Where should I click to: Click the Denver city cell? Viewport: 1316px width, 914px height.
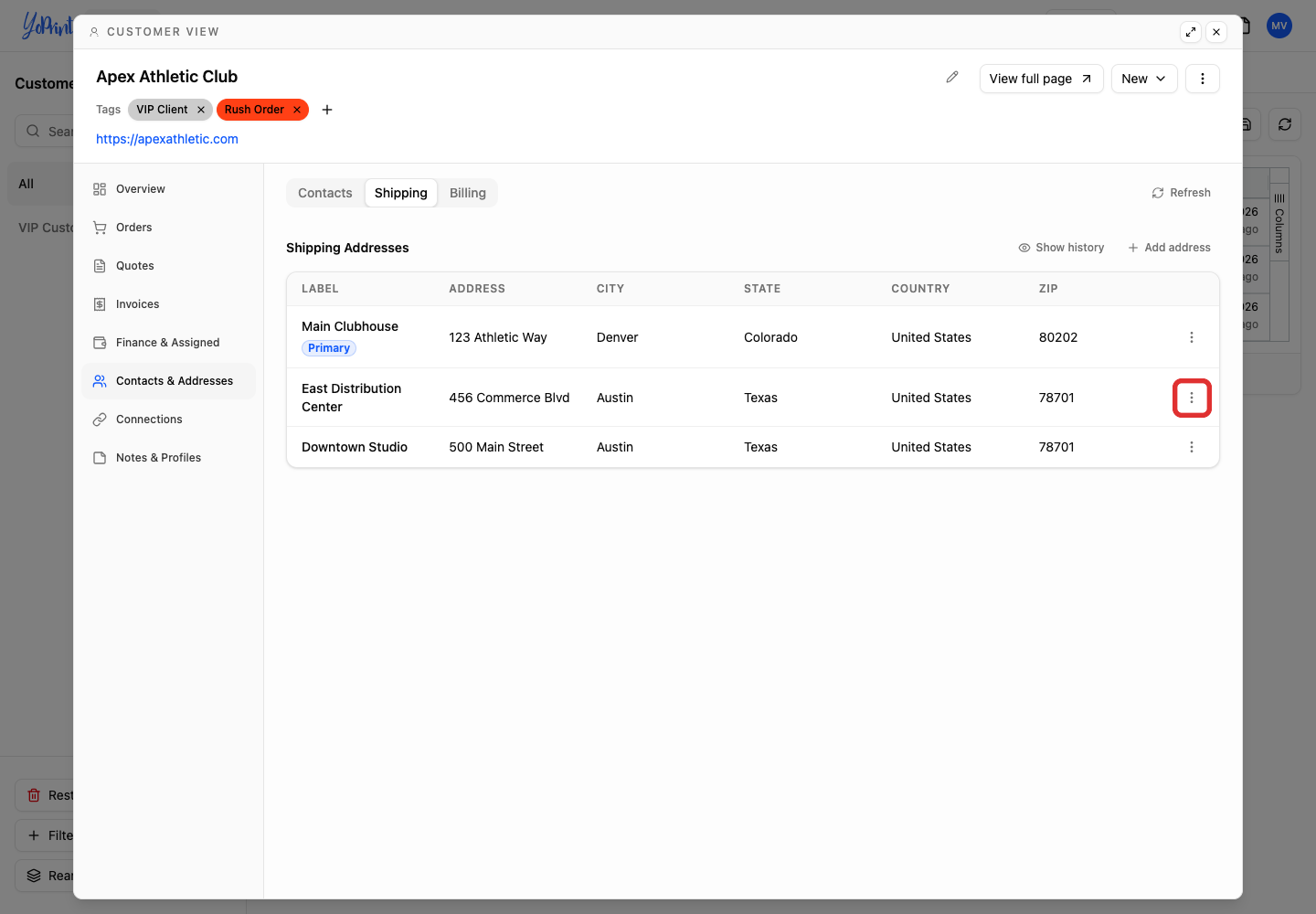[x=618, y=337]
